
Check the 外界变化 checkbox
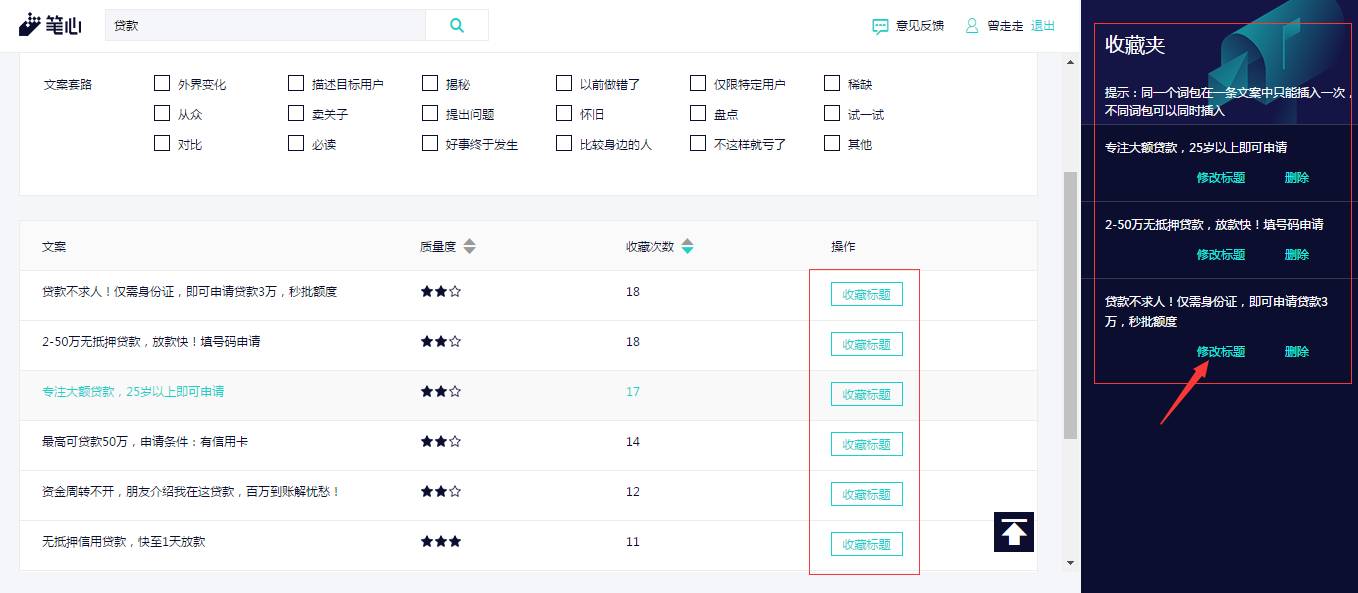pos(162,83)
